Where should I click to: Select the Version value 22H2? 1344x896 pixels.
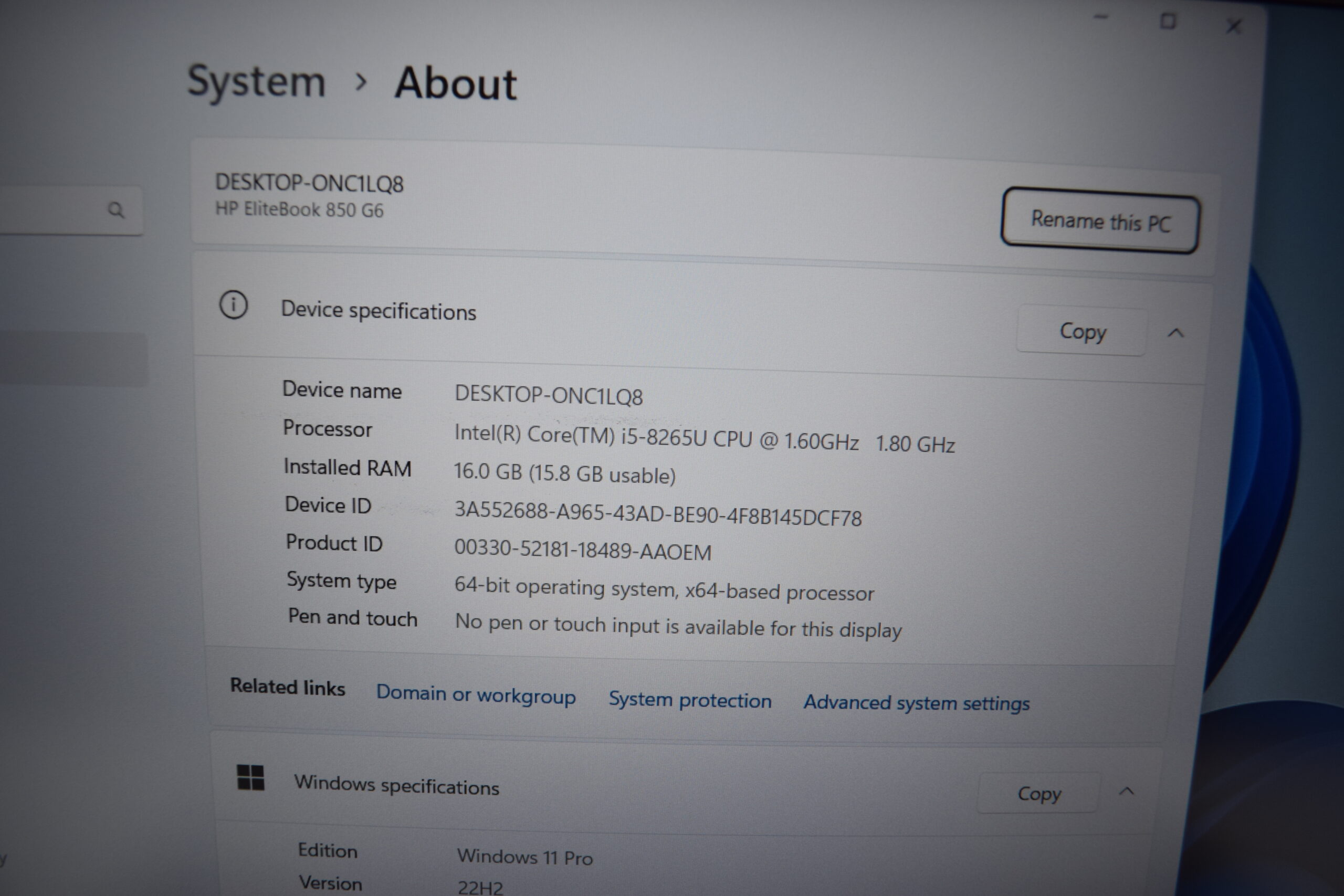[480, 888]
